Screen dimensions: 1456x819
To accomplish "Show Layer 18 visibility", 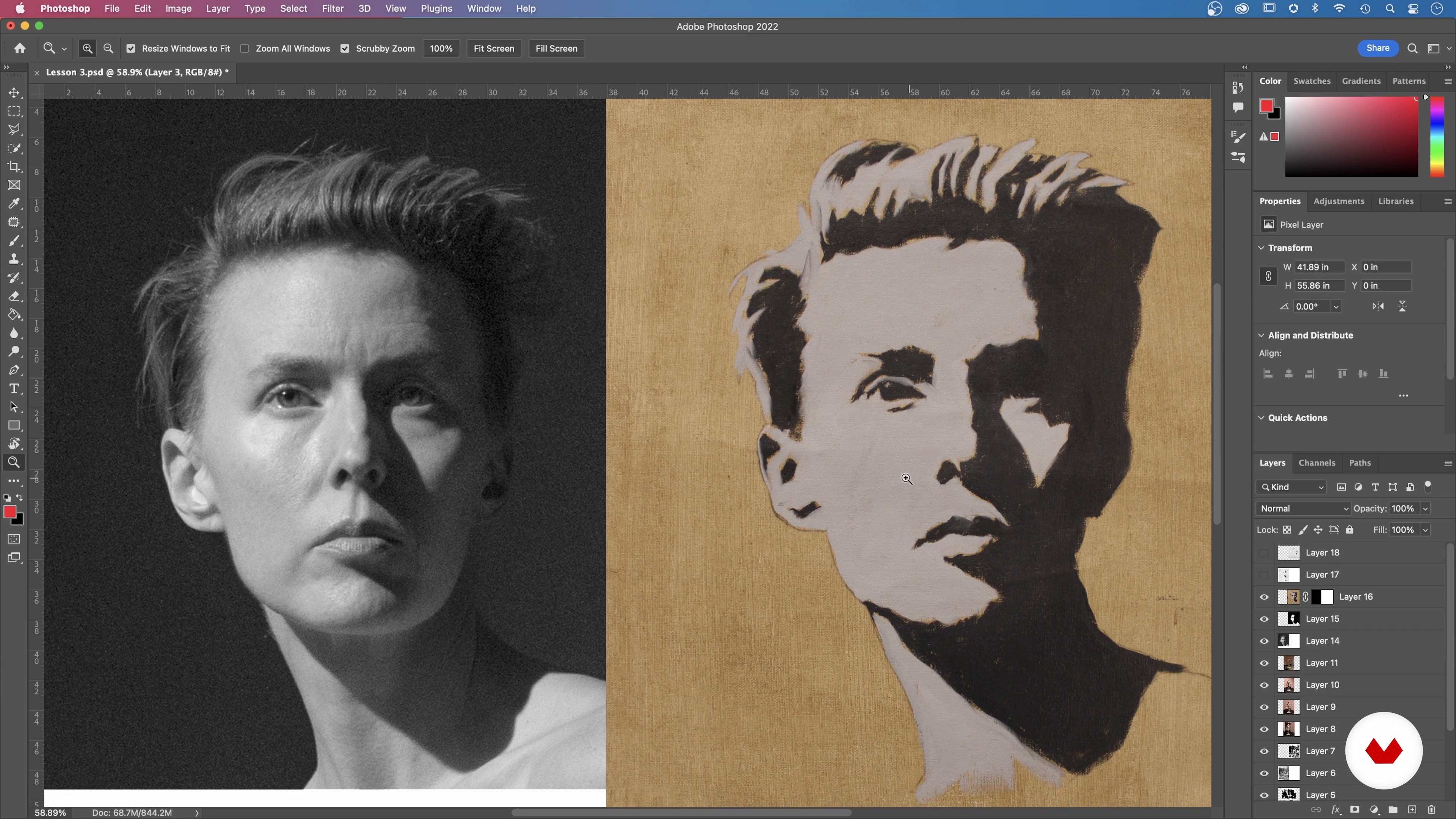I will [x=1264, y=553].
